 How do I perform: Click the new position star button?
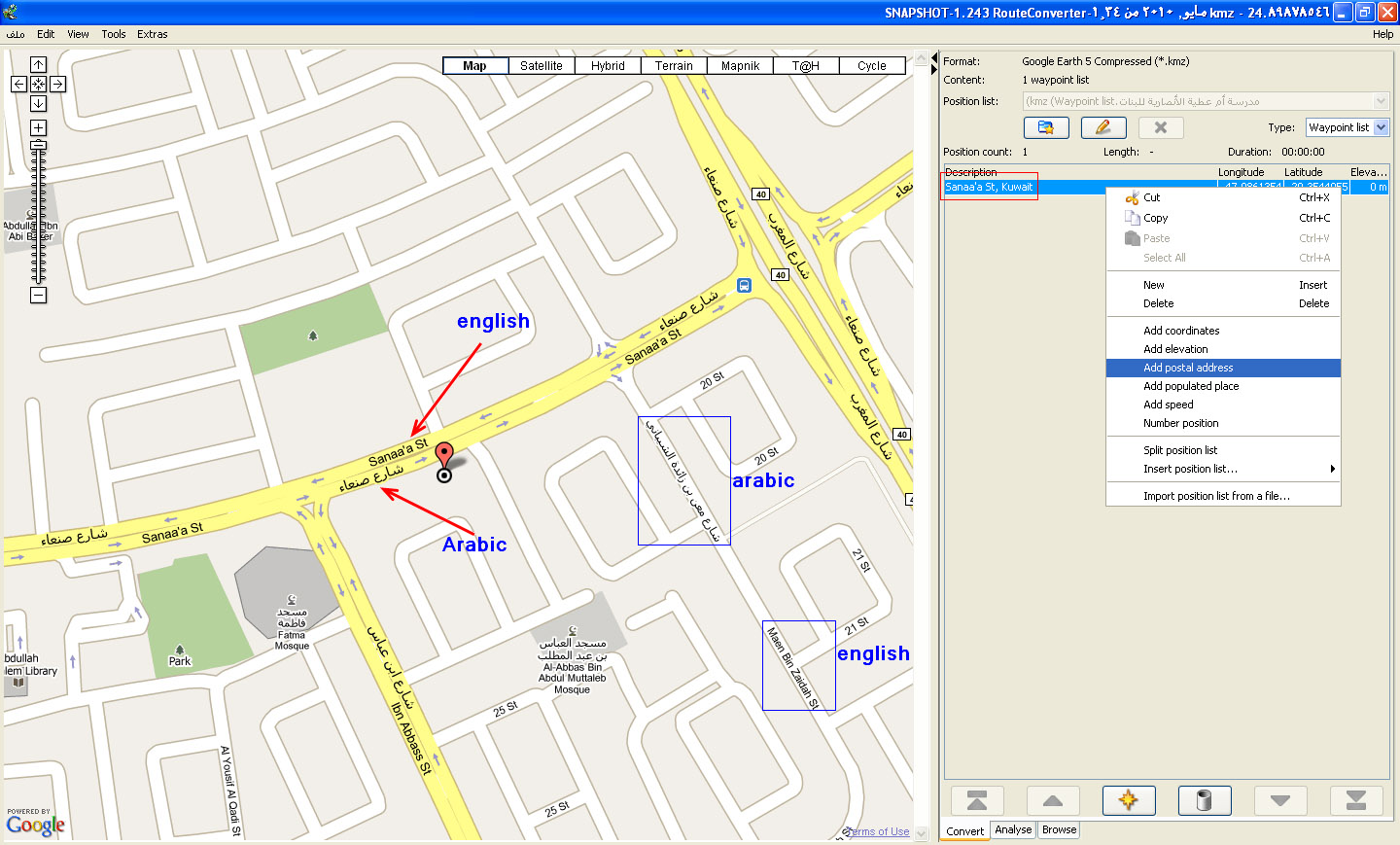click(x=1129, y=800)
